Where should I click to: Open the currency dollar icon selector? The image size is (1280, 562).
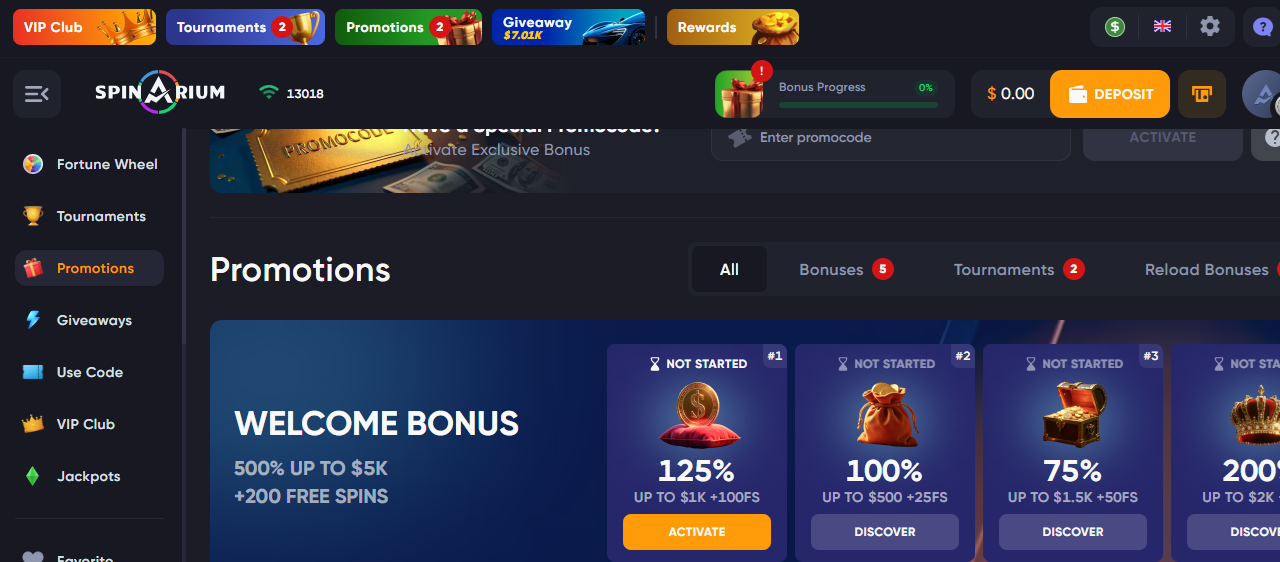(1115, 27)
